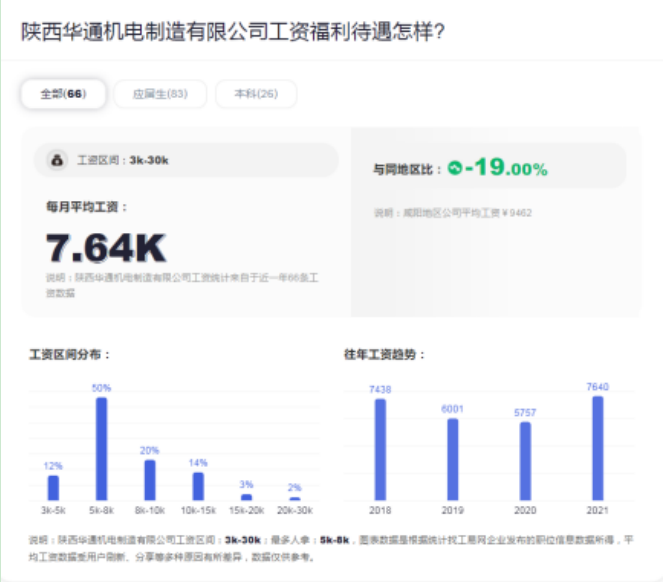Click the bold 5k-8k in footer note

tap(334, 540)
